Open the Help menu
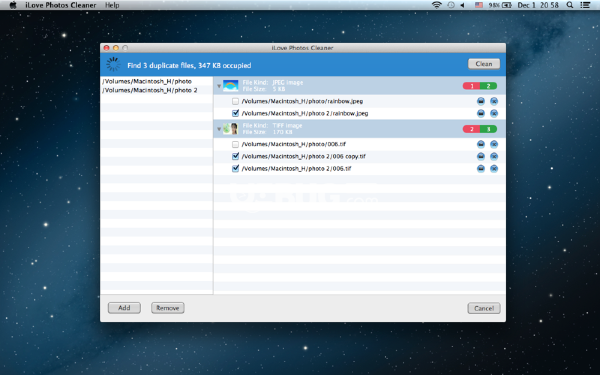 112,5
